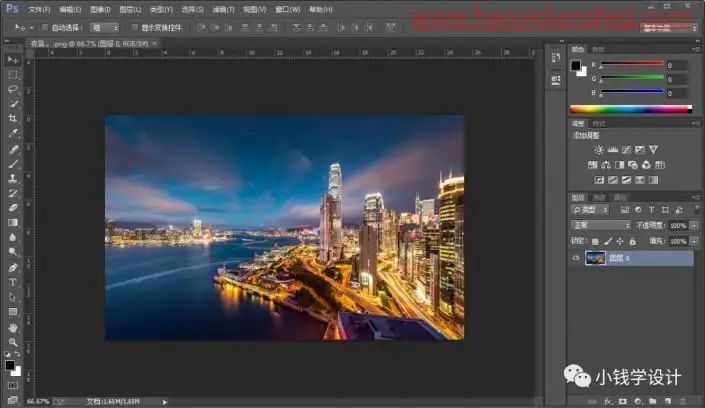Open the auto-select group/layer dropdown
The image size is (705, 408).
pyautogui.click(x=104, y=27)
